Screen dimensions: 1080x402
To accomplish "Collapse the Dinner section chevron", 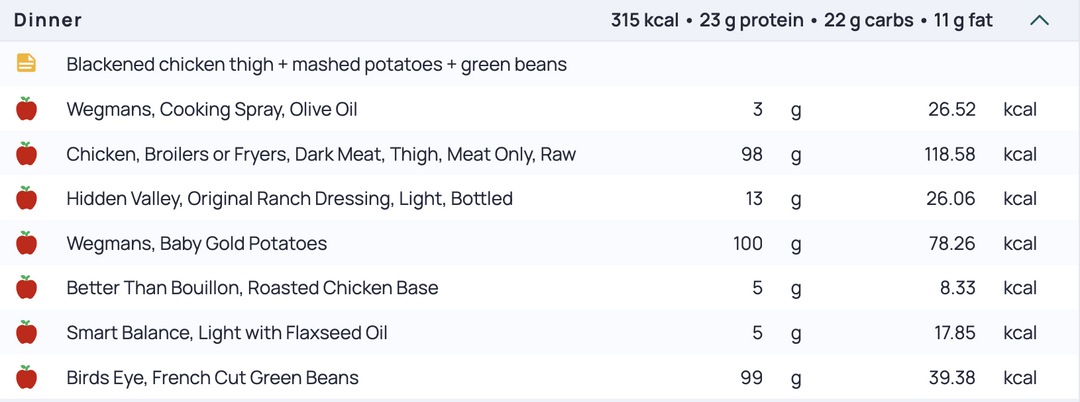I will coord(1039,21).
